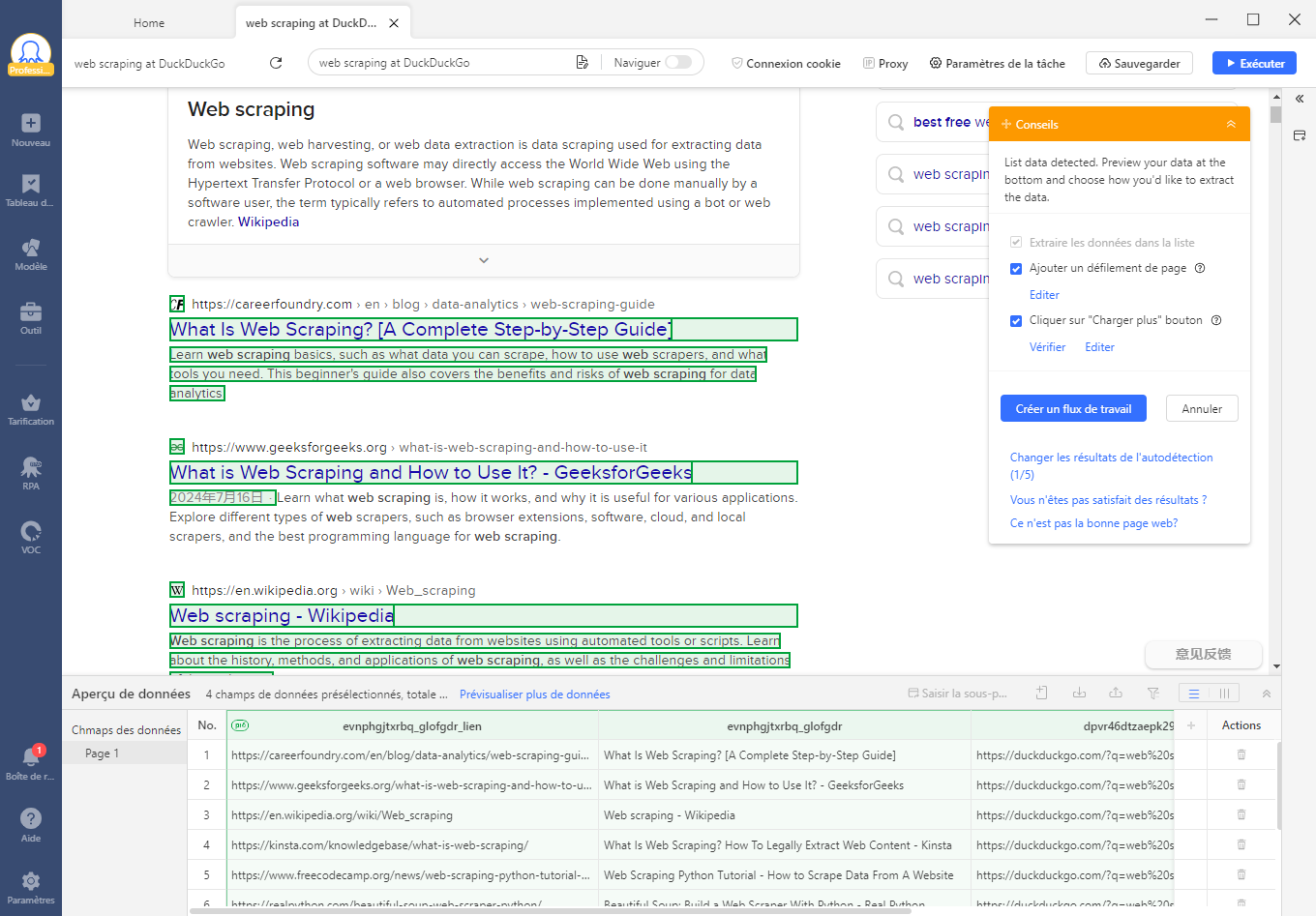This screenshot has height=916, width=1316.
Task: Click the Professional account avatar
Action: [31, 54]
